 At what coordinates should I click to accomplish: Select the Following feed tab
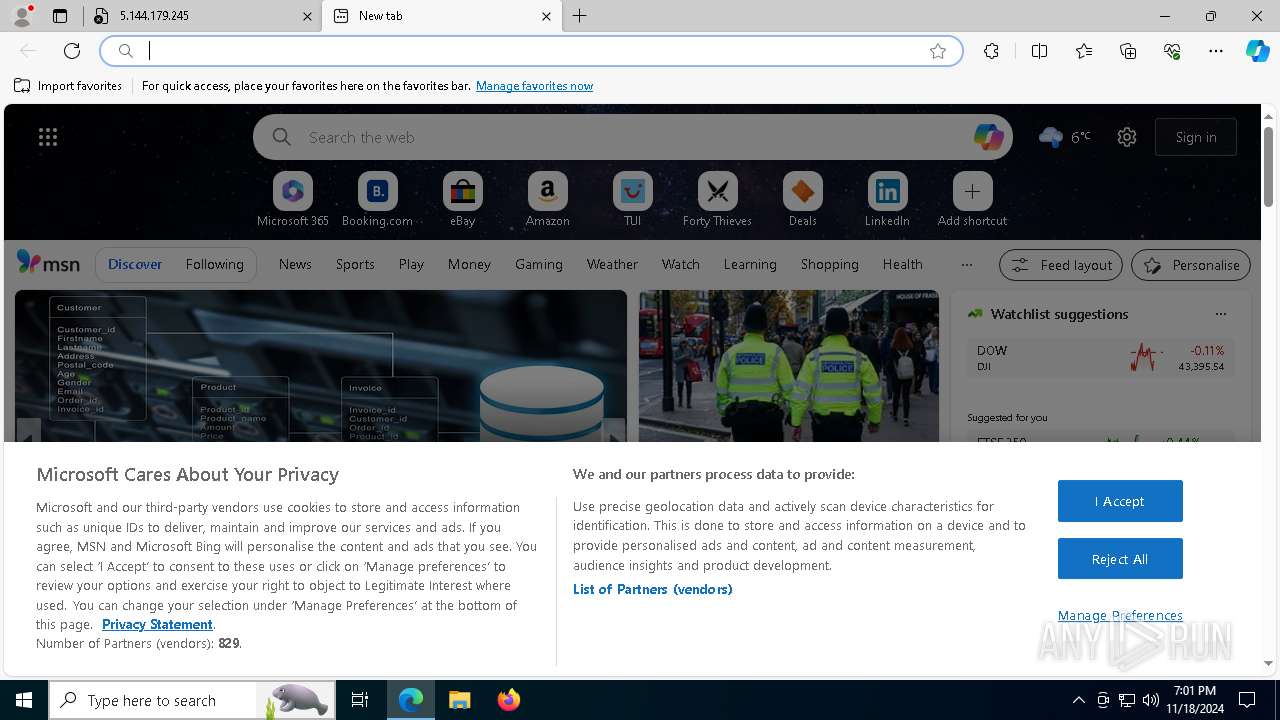tap(214, 264)
